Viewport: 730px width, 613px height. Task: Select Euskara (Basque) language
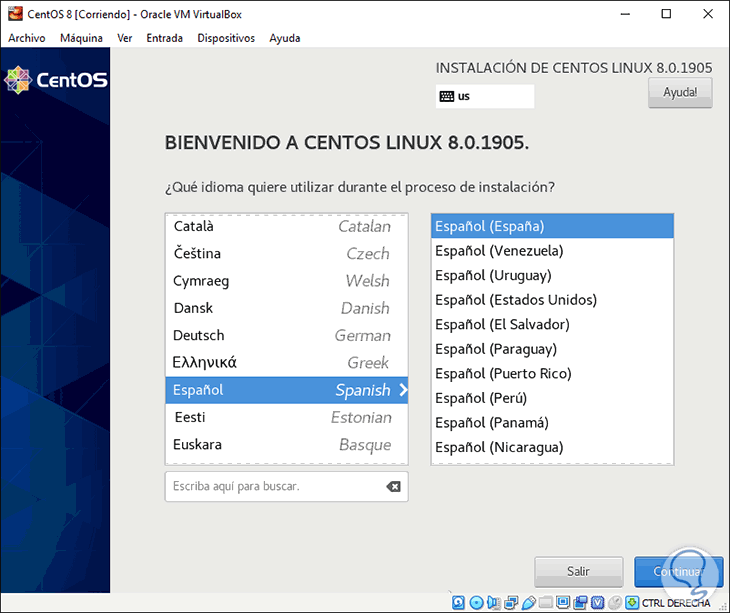[x=286, y=445]
